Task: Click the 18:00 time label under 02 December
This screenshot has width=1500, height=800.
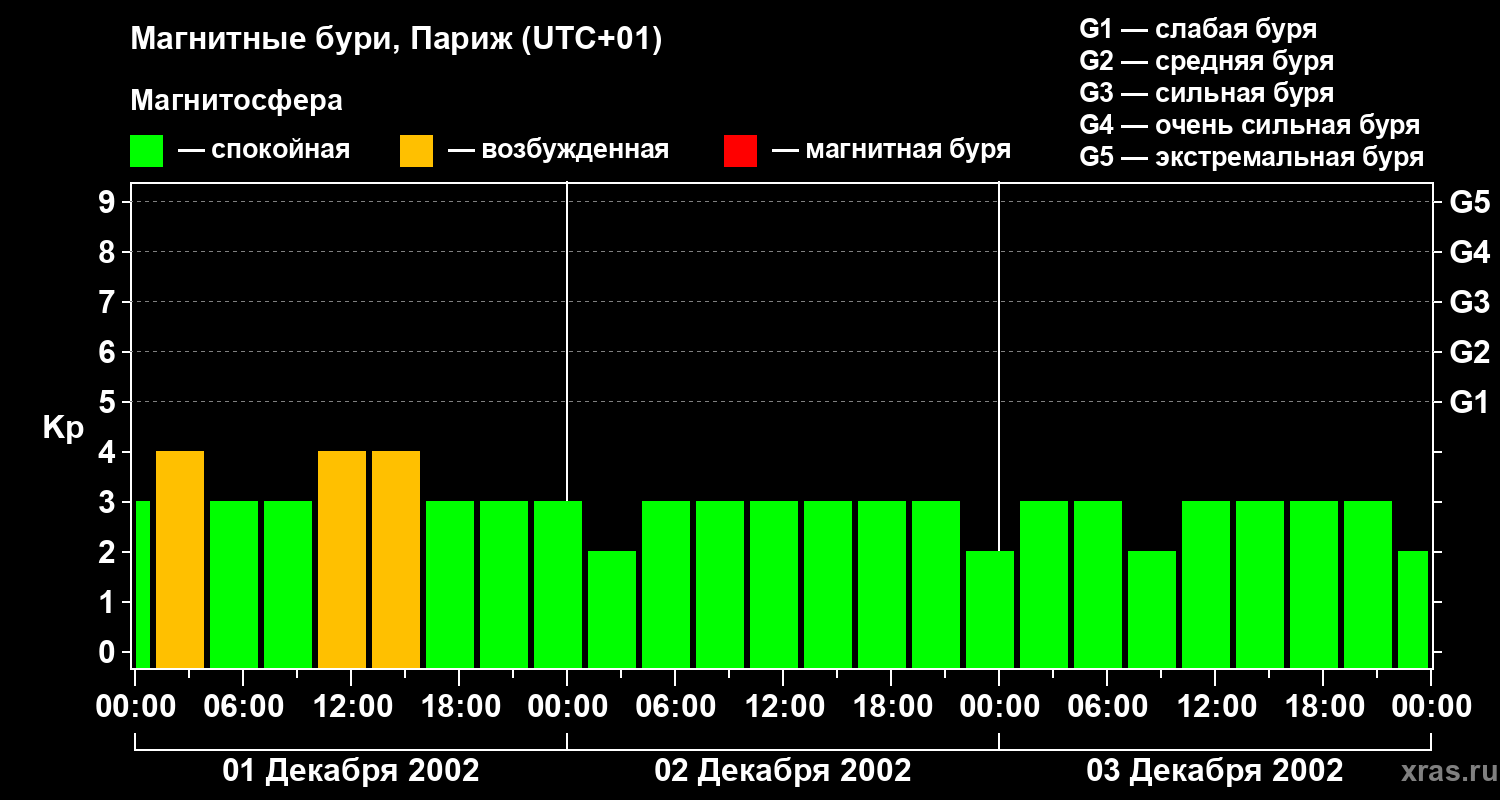Action: point(891,707)
